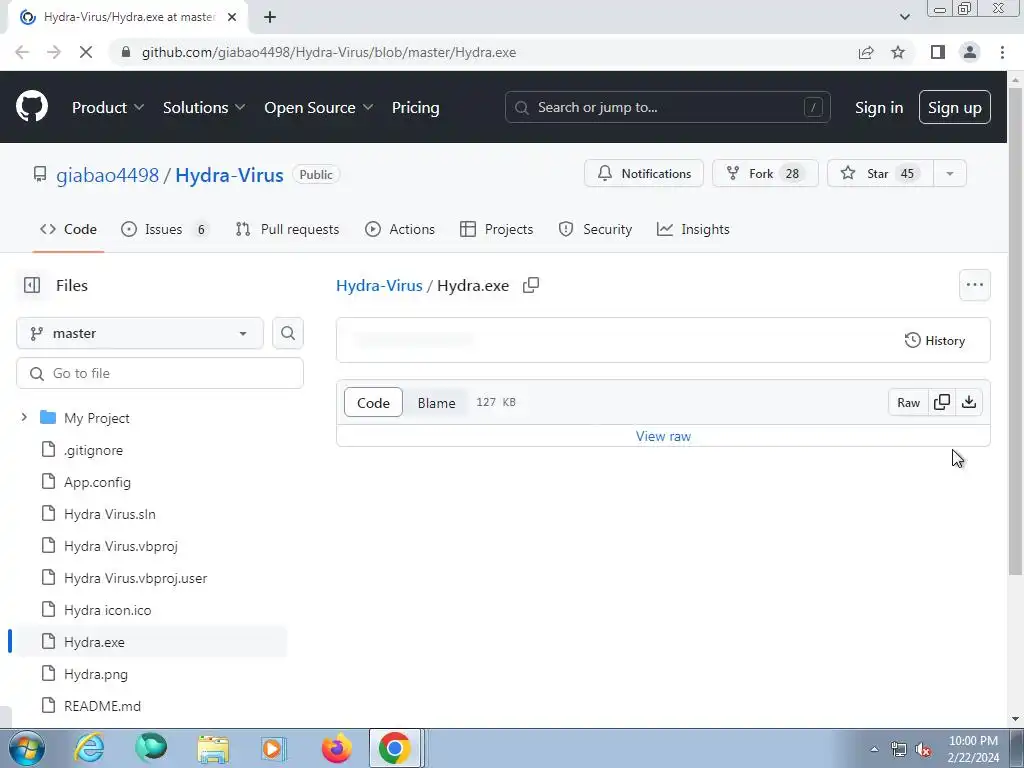1024x768 pixels.
Task: Collapse the Files side panel icon
Action: pos(31,285)
